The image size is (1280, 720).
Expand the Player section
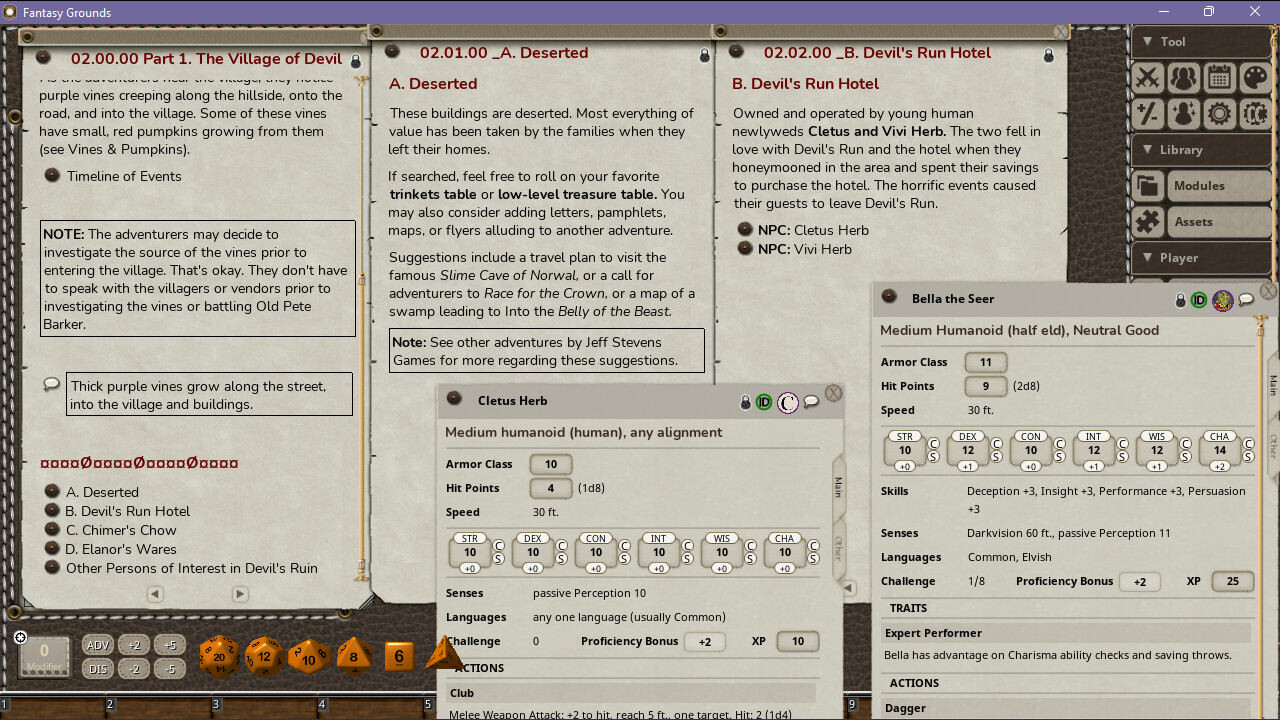click(1180, 257)
